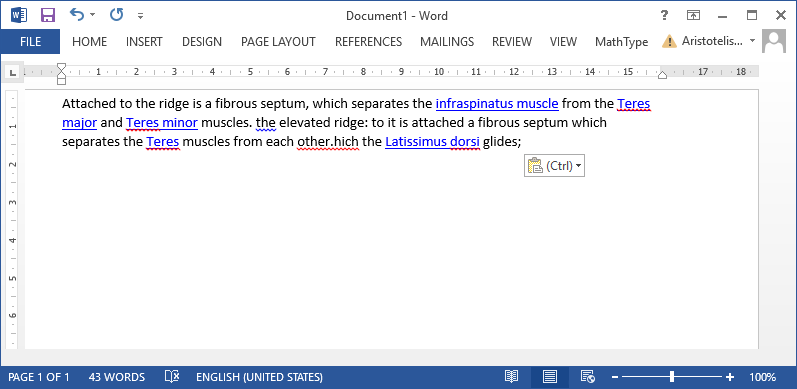Undo the last action
This screenshot has width=797, height=389.
coord(77,15)
